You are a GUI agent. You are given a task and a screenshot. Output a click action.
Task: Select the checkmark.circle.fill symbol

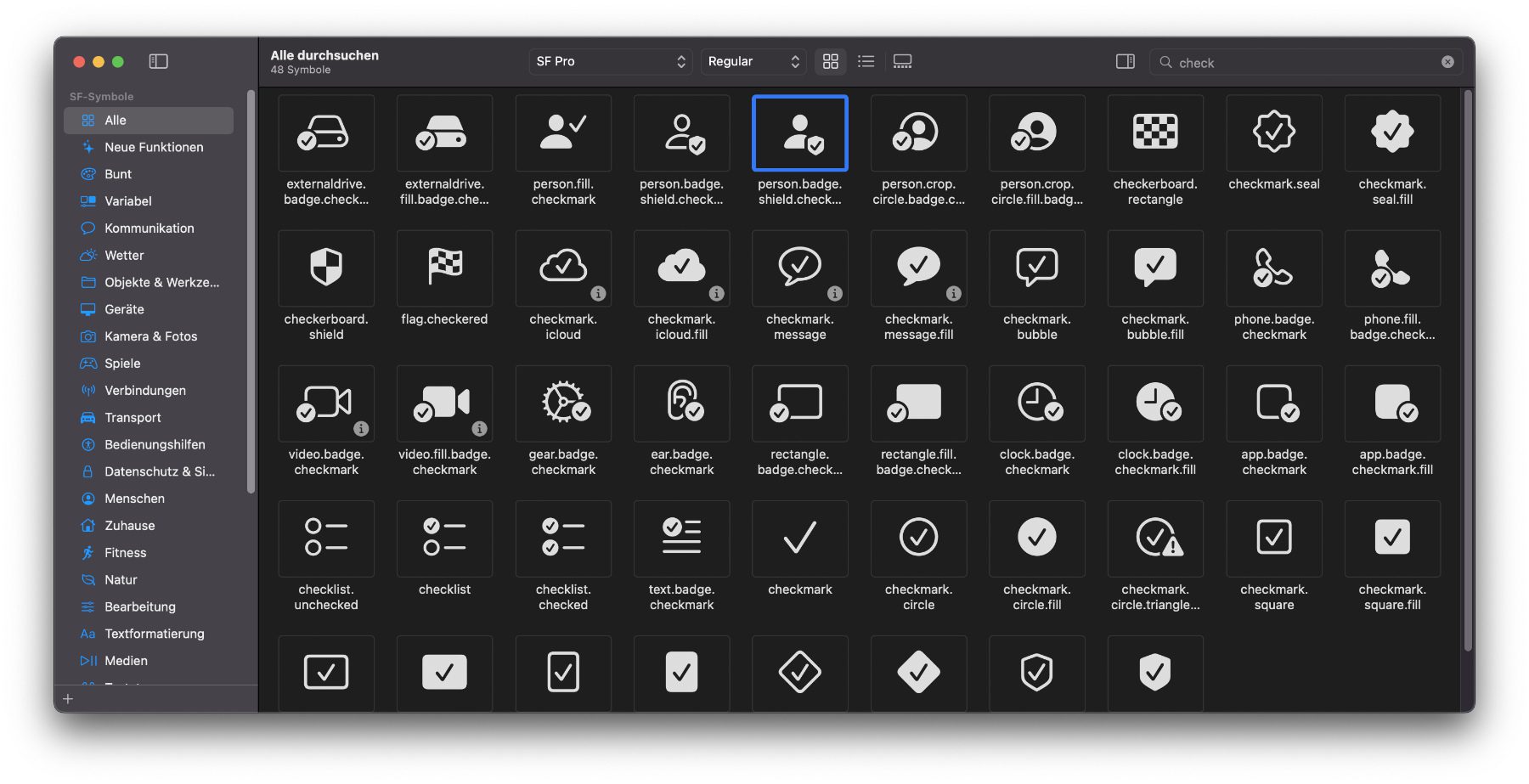coord(1037,539)
